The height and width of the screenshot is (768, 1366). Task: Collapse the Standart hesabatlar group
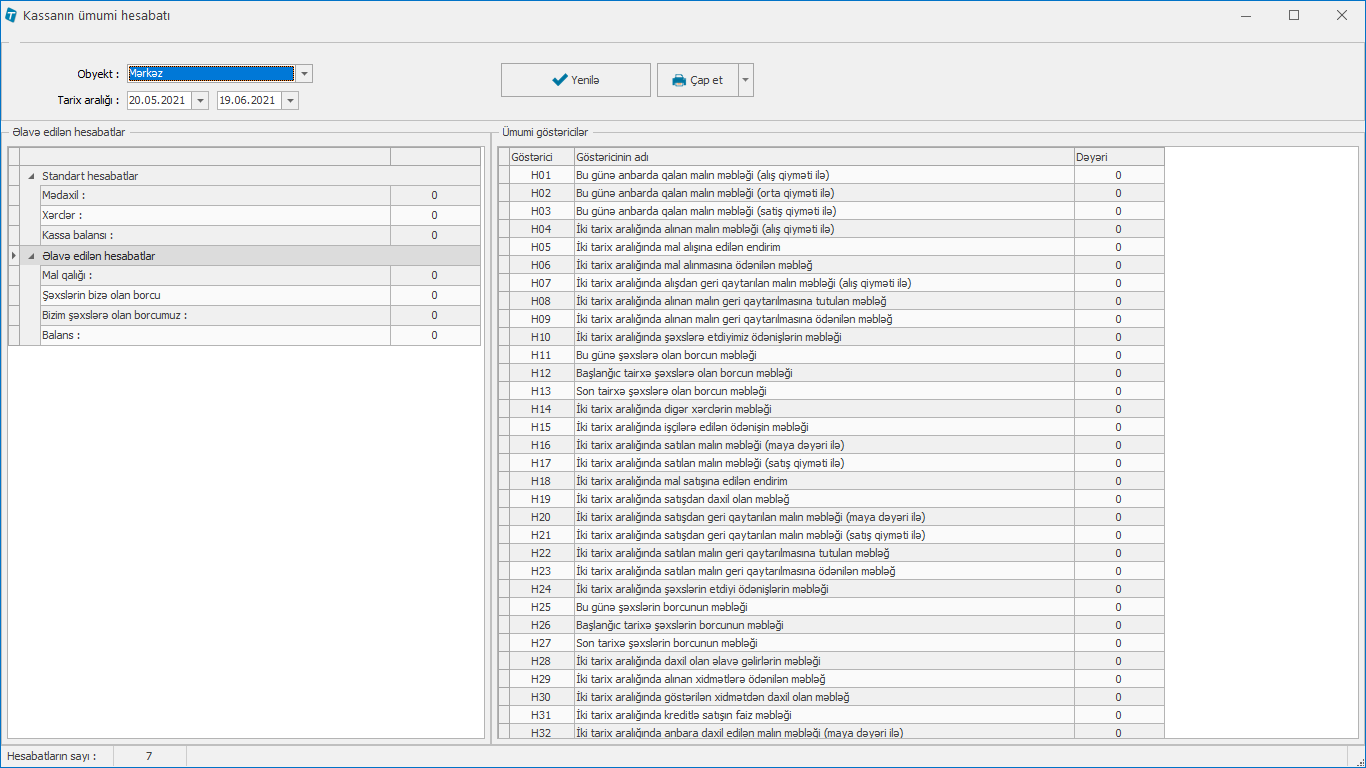[x=32, y=176]
